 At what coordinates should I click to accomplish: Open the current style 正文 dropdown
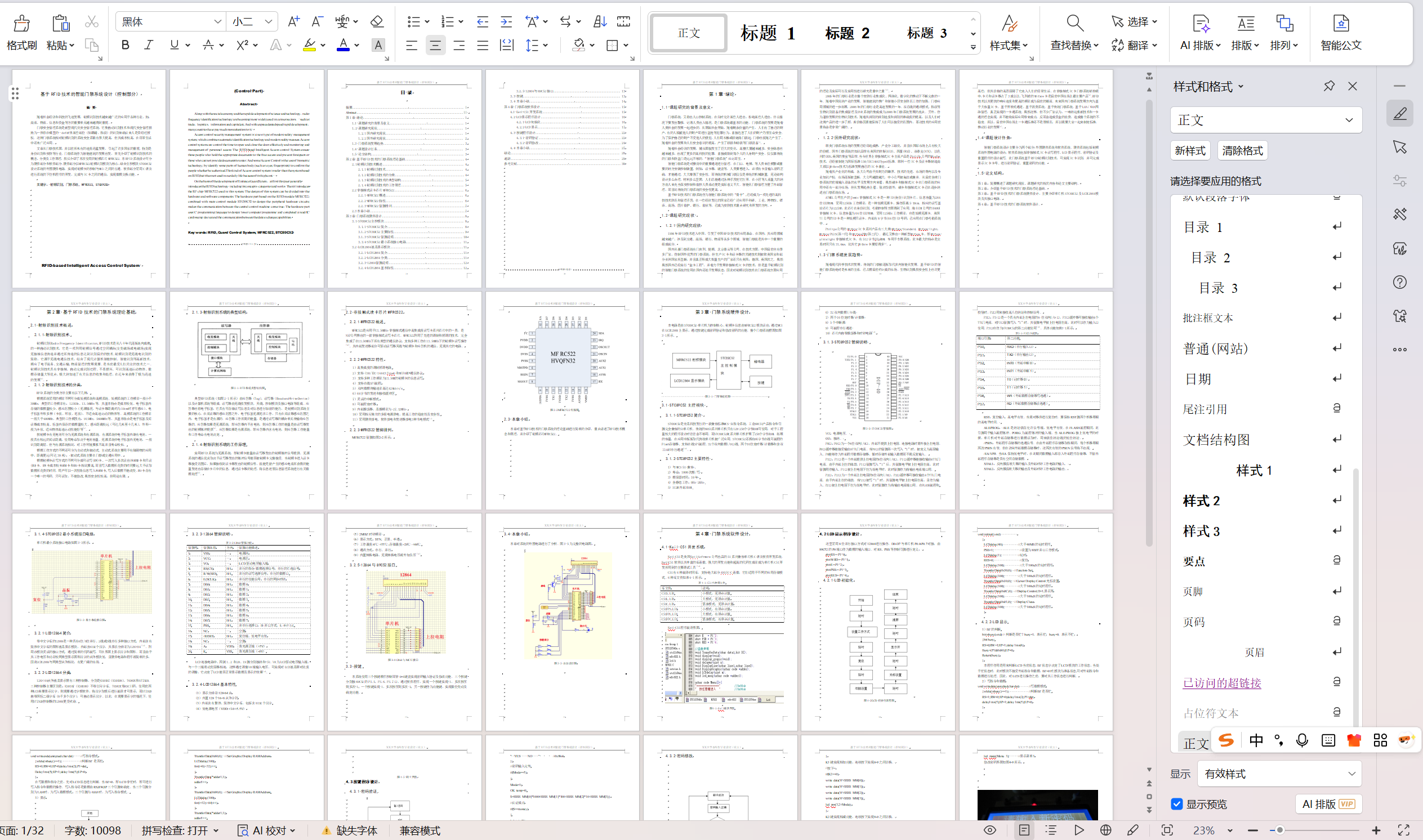pos(1349,120)
